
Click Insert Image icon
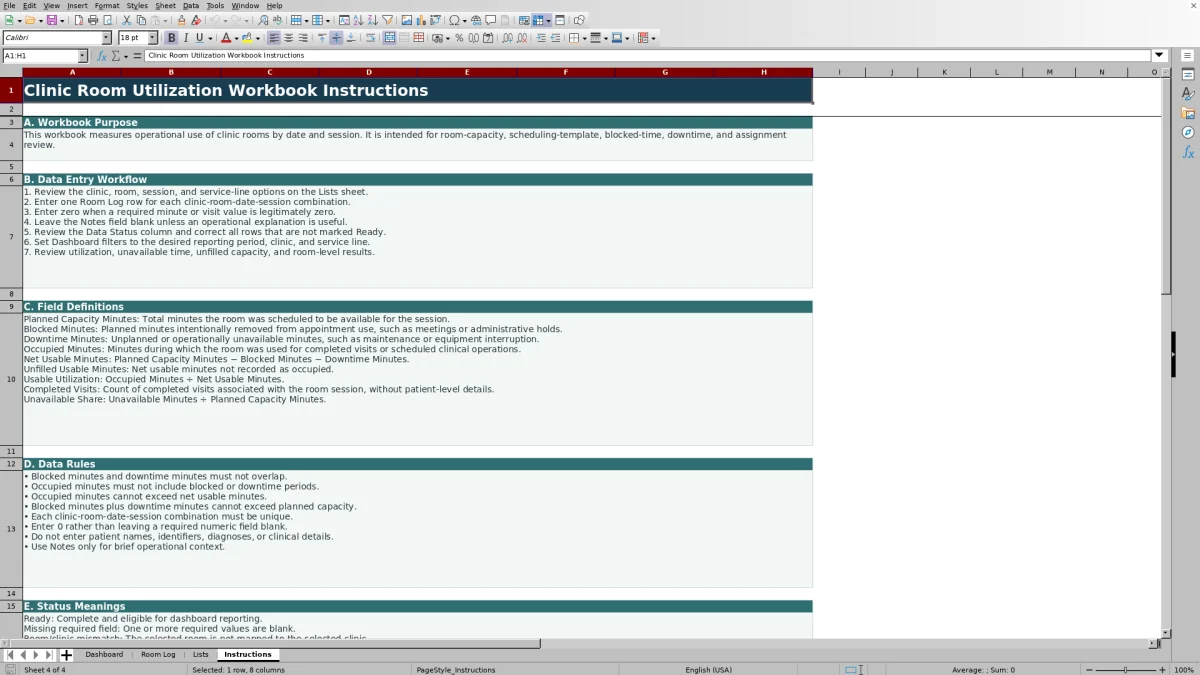(406, 20)
